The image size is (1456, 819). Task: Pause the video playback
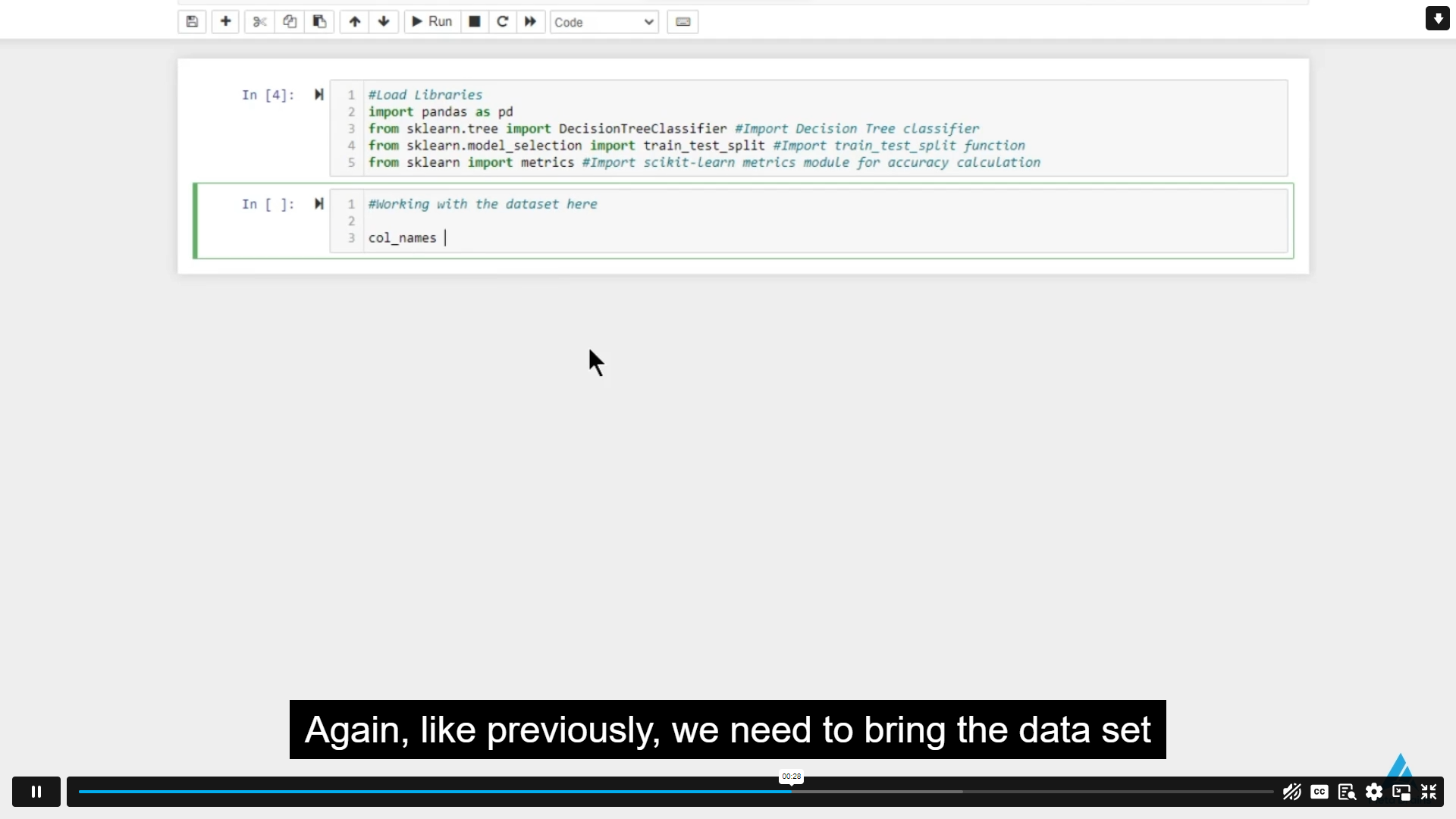pyautogui.click(x=36, y=791)
